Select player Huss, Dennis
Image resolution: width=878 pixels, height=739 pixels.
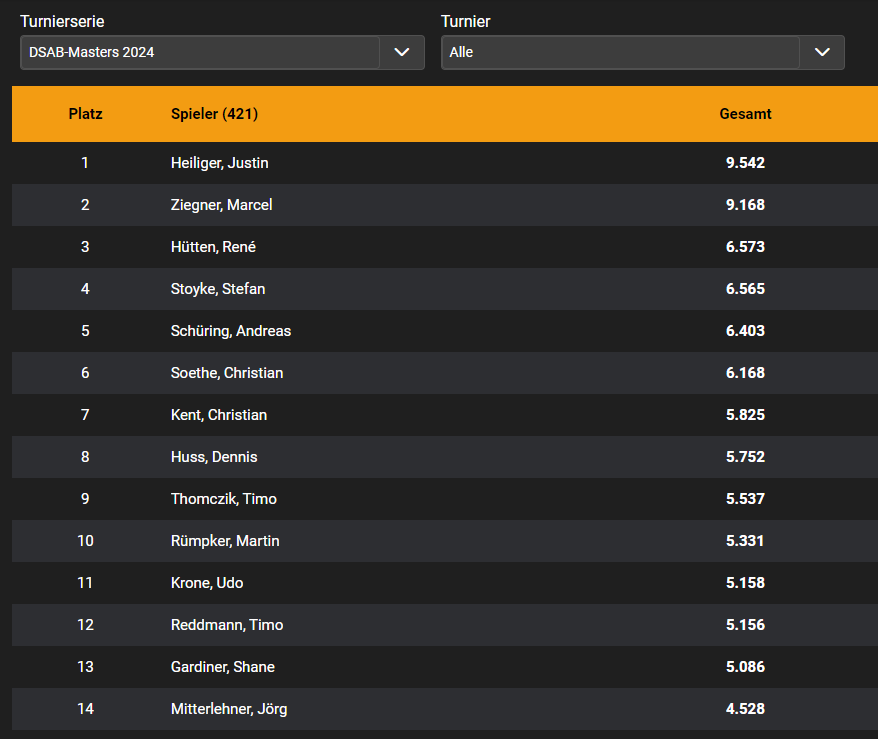click(x=214, y=457)
